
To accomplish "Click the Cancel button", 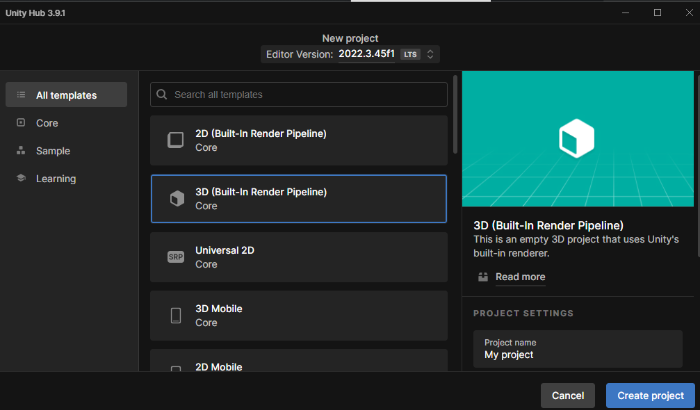I will (568, 395).
